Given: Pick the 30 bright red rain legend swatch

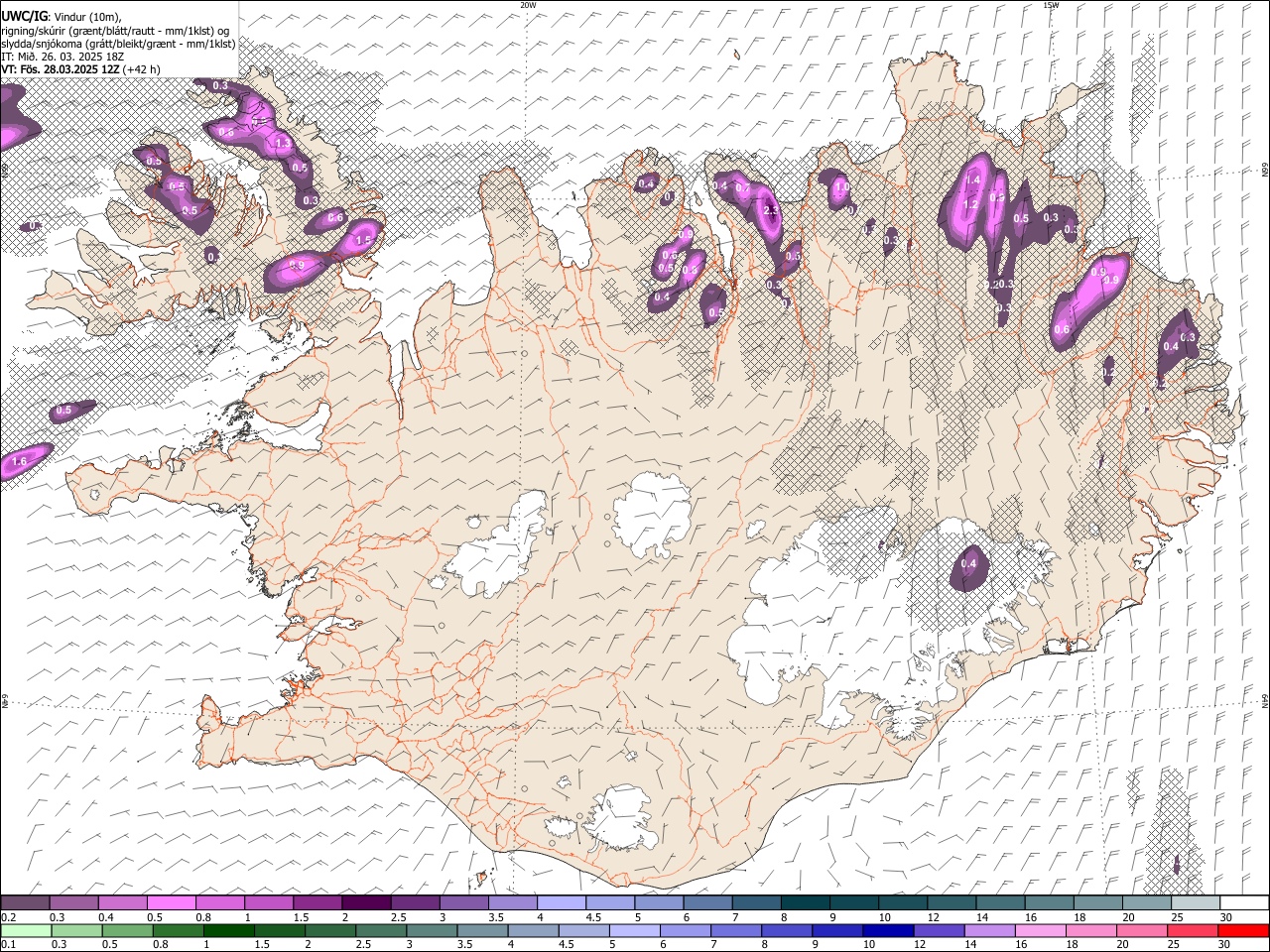Looking at the screenshot, I should [1243, 930].
